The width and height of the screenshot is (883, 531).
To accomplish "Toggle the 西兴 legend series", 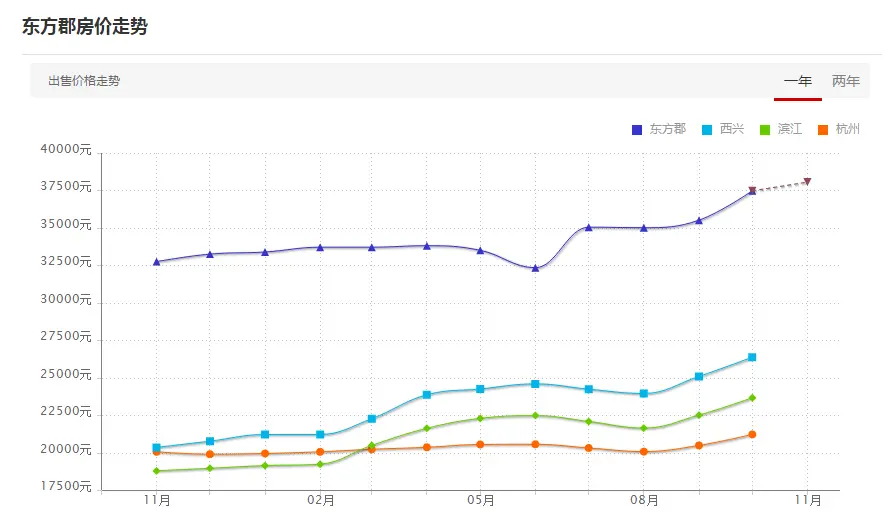I will tap(723, 129).
